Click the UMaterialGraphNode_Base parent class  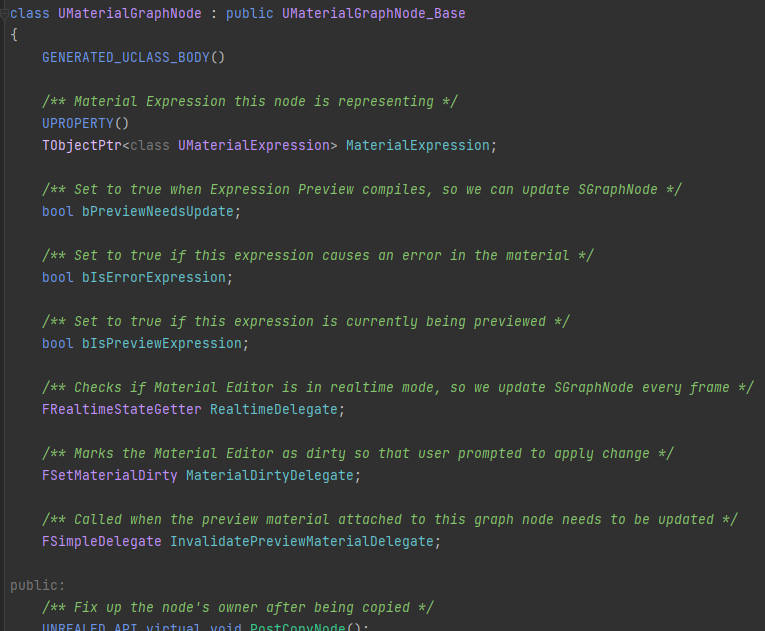click(x=373, y=14)
